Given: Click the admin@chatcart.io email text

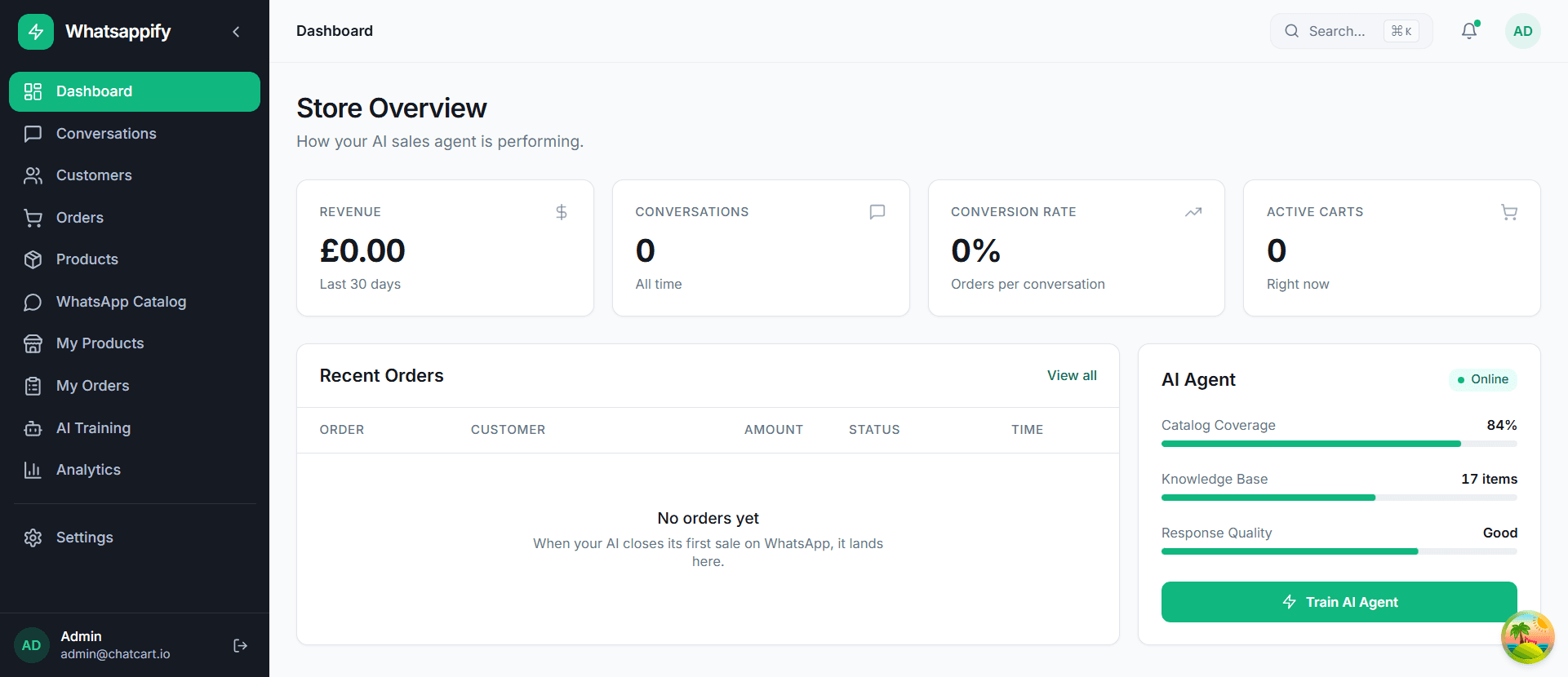Looking at the screenshot, I should [115, 654].
